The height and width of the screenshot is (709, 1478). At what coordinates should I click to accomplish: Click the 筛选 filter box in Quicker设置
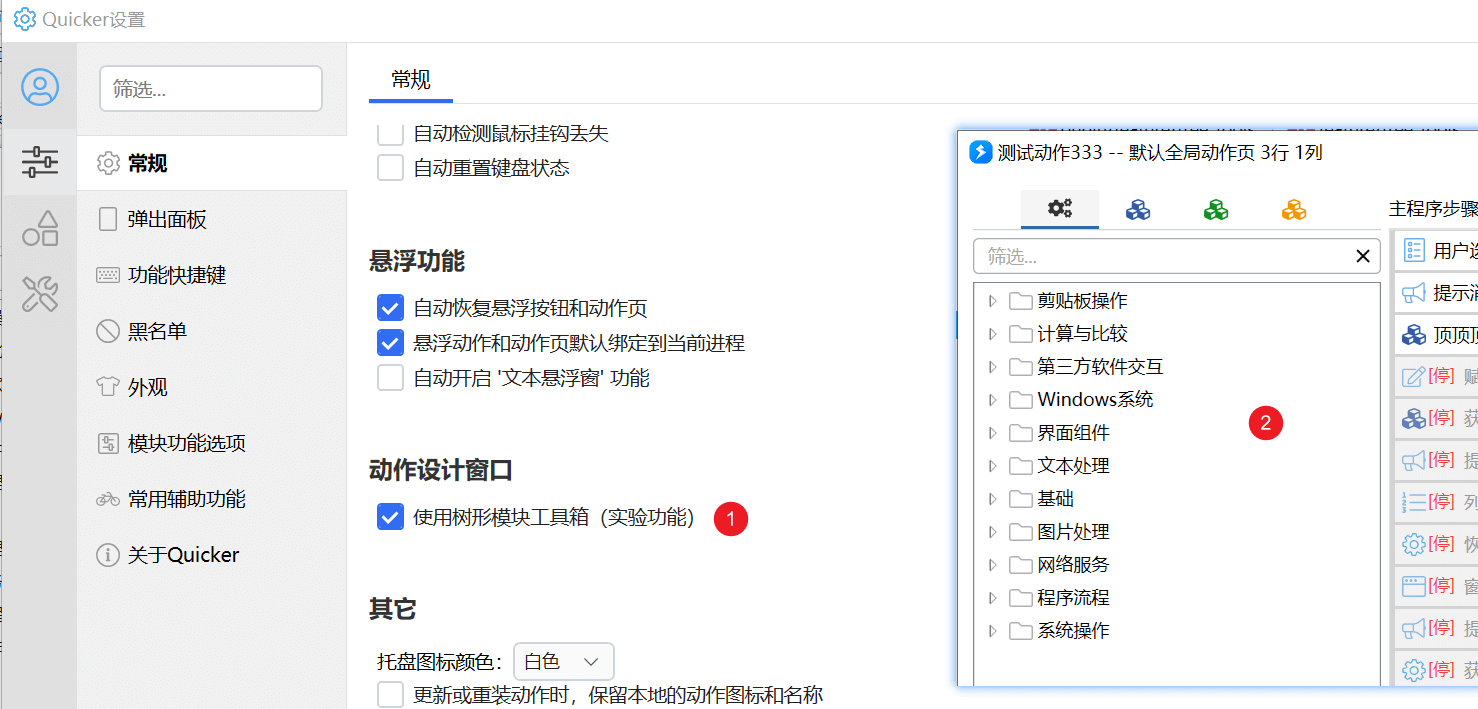point(211,89)
